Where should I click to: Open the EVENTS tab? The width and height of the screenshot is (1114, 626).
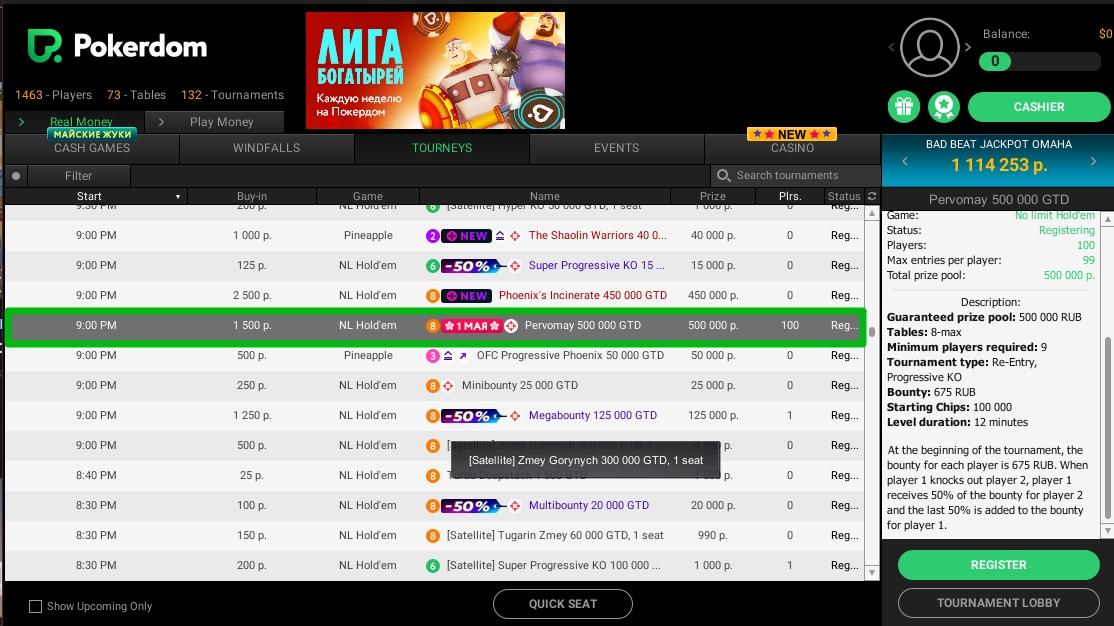point(617,148)
